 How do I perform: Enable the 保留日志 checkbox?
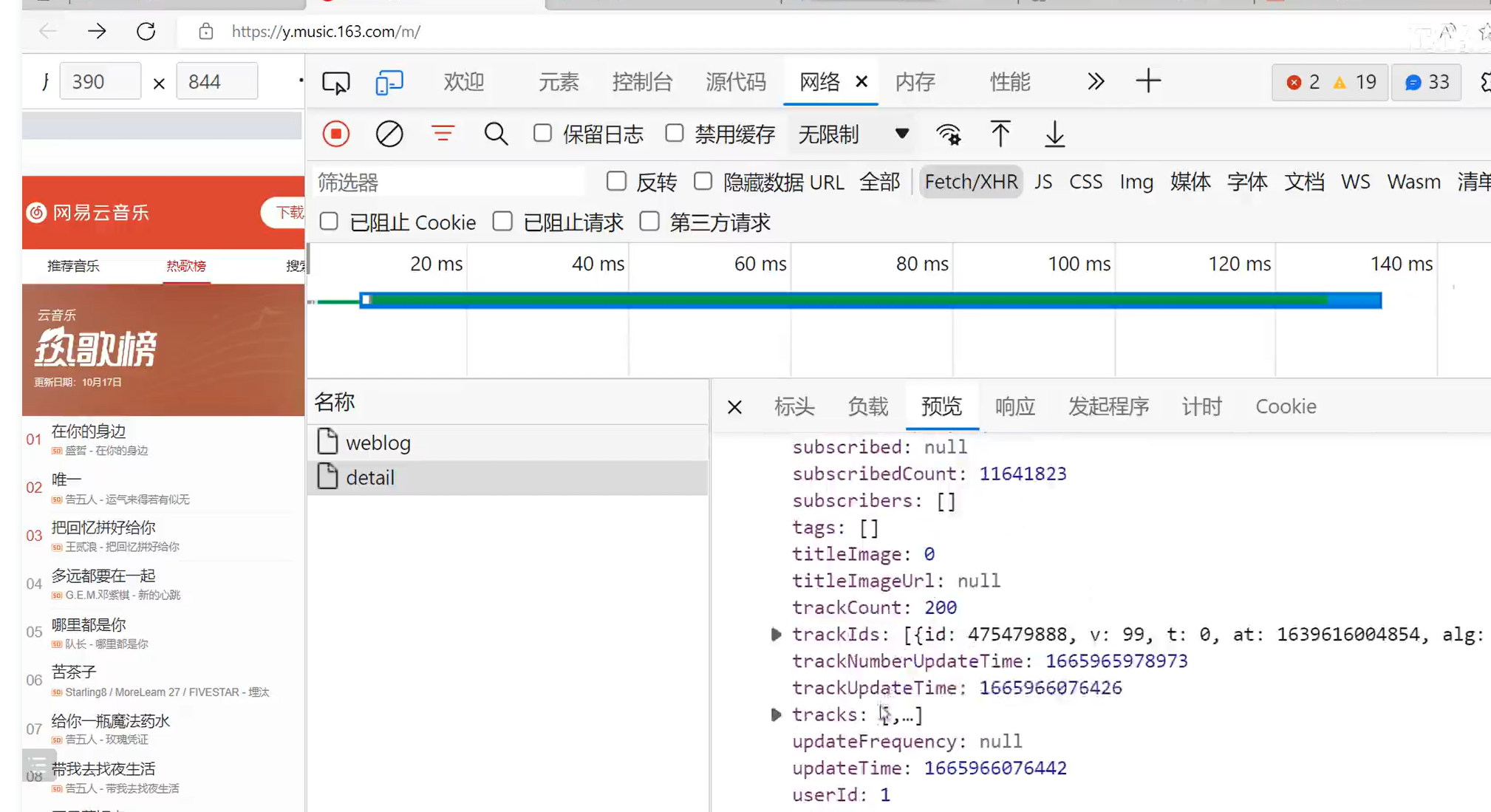point(543,133)
